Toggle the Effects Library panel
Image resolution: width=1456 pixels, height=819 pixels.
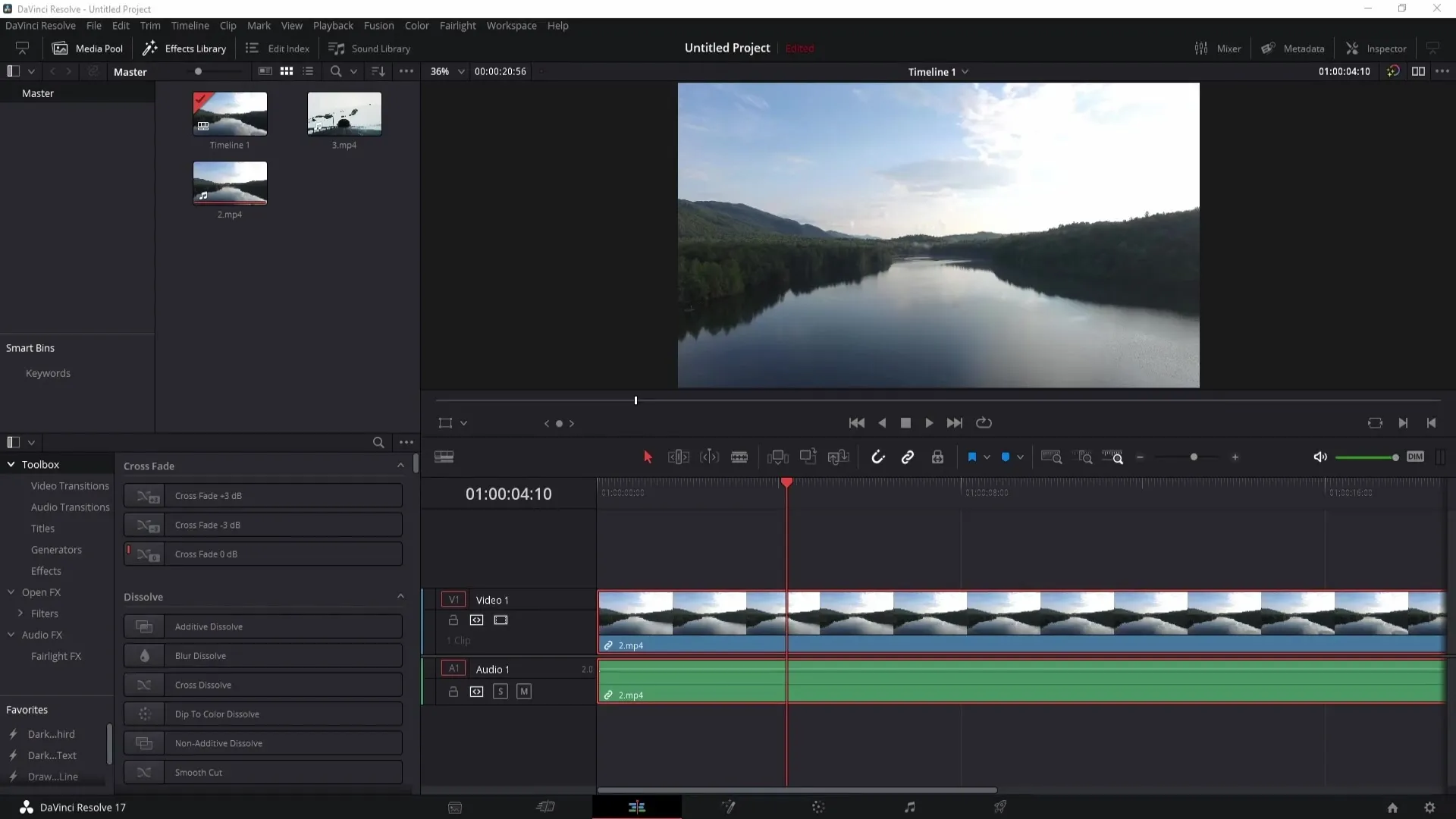pos(184,49)
